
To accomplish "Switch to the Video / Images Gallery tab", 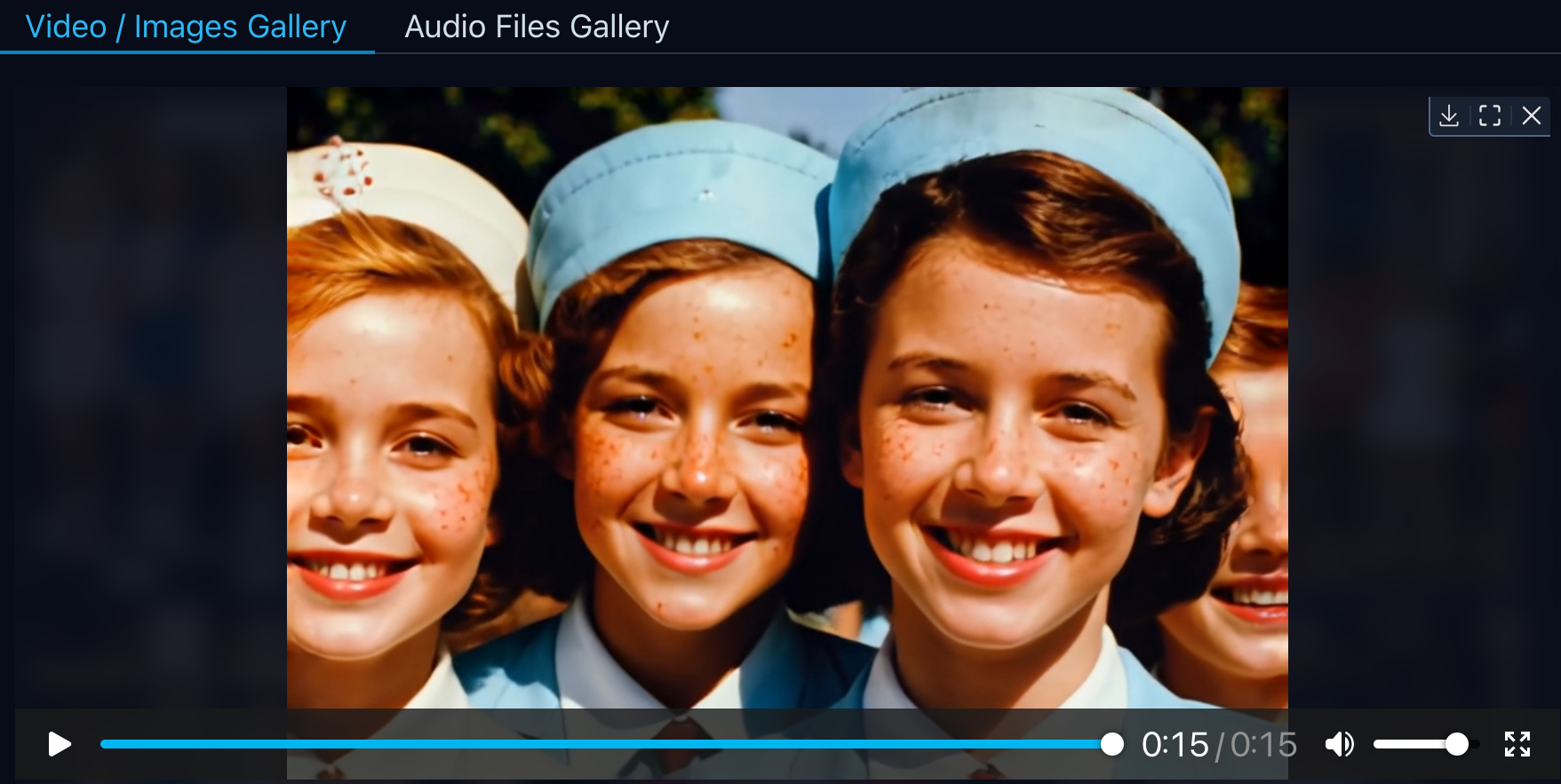I will (186, 27).
